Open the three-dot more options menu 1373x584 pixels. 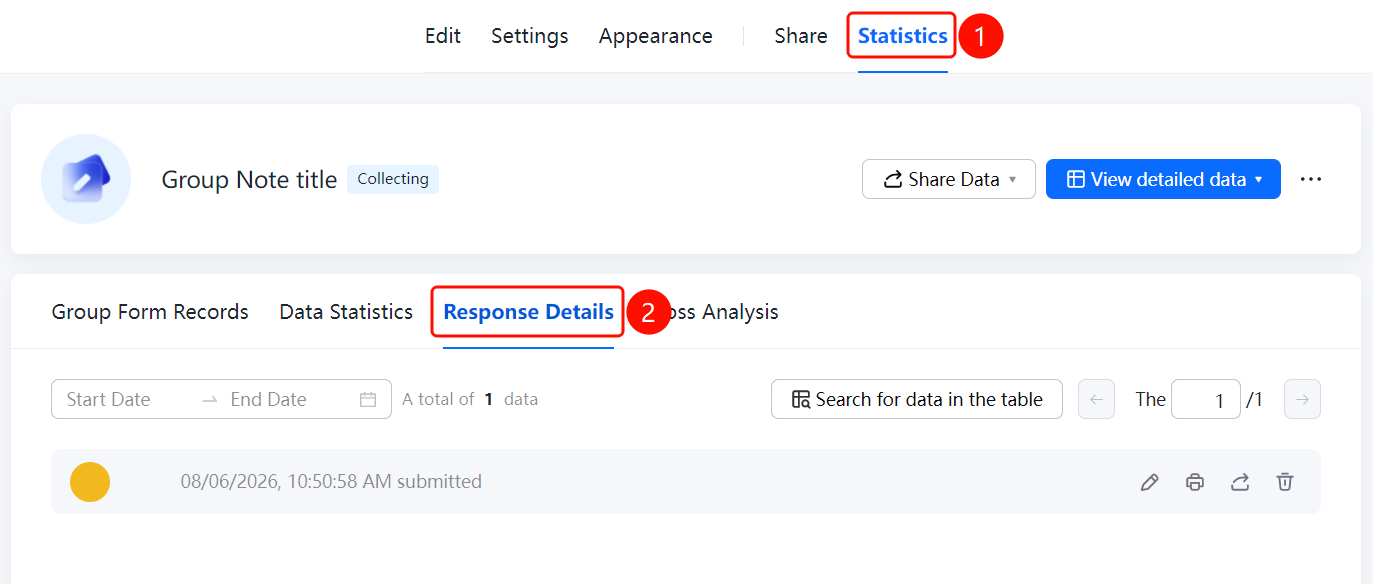pyautogui.click(x=1311, y=179)
